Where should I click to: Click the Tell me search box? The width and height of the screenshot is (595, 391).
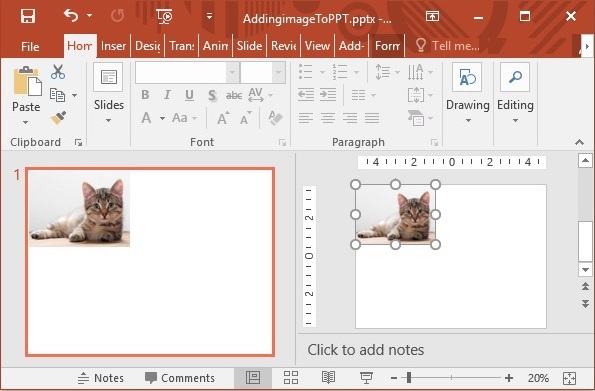(x=448, y=46)
